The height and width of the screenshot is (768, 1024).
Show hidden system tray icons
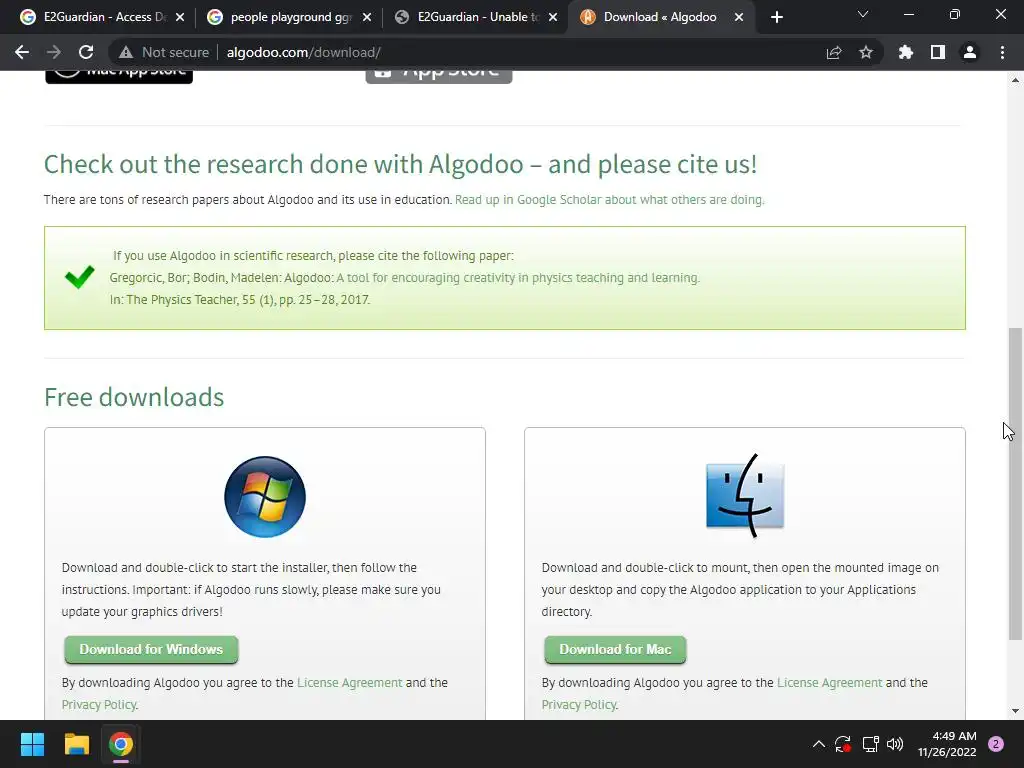(x=818, y=744)
